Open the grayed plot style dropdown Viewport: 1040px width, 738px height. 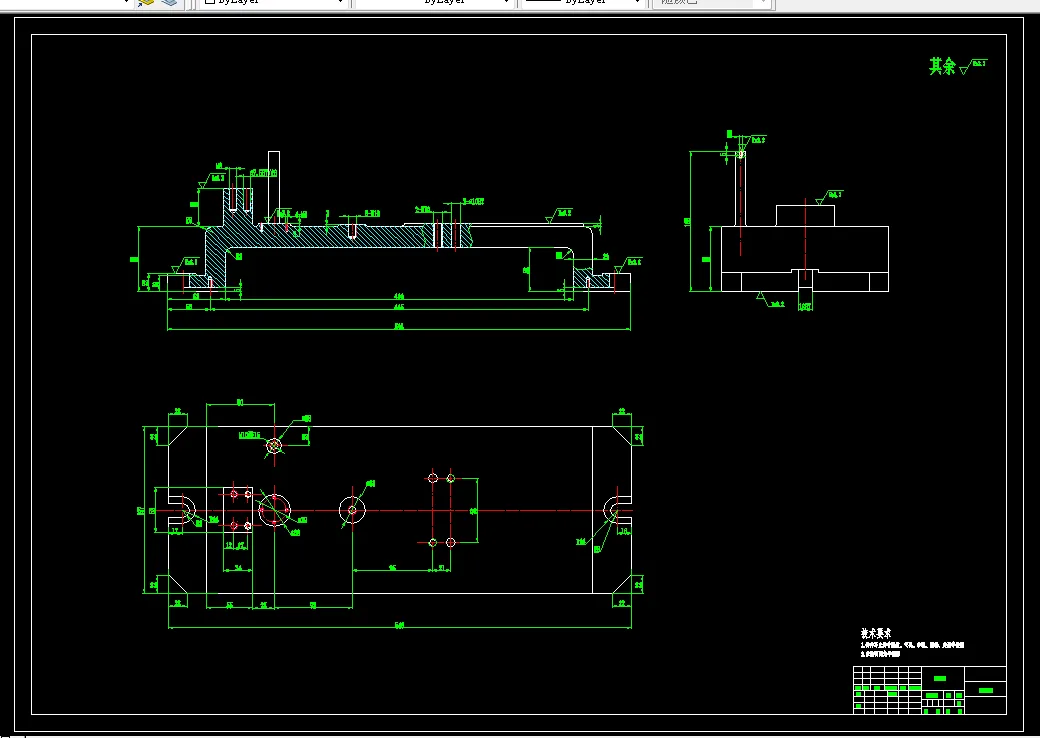click(x=712, y=3)
